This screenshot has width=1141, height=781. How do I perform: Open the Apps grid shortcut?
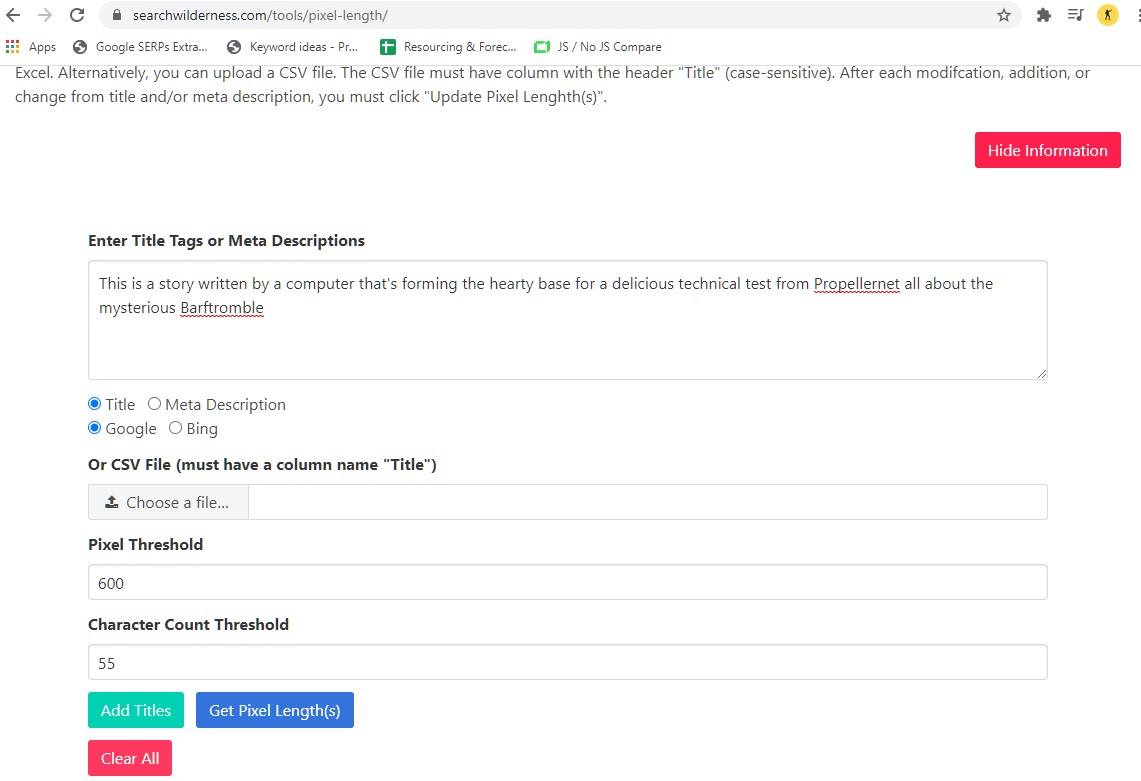[x=31, y=47]
